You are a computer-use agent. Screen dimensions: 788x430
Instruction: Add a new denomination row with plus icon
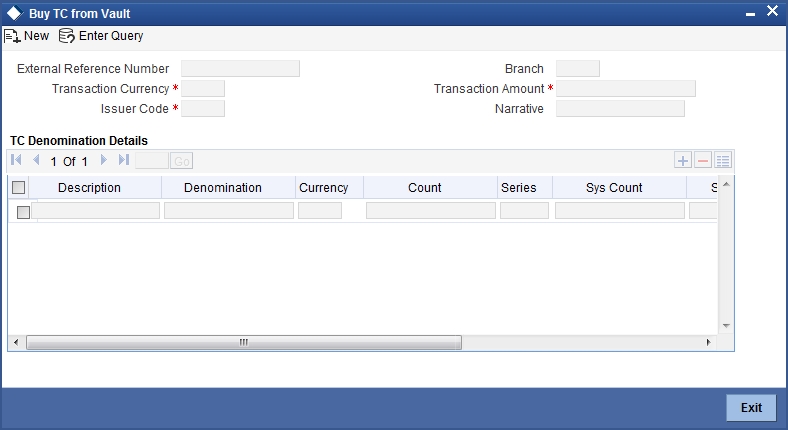click(683, 161)
